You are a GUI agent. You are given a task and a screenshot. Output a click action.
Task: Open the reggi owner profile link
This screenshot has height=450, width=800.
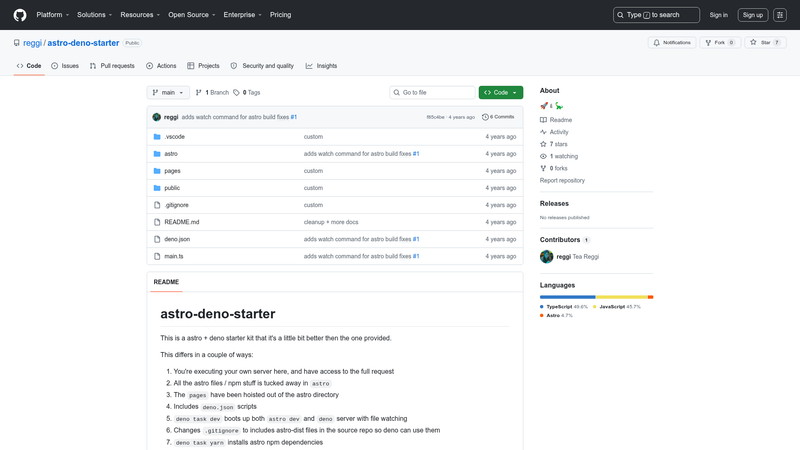pos(32,43)
